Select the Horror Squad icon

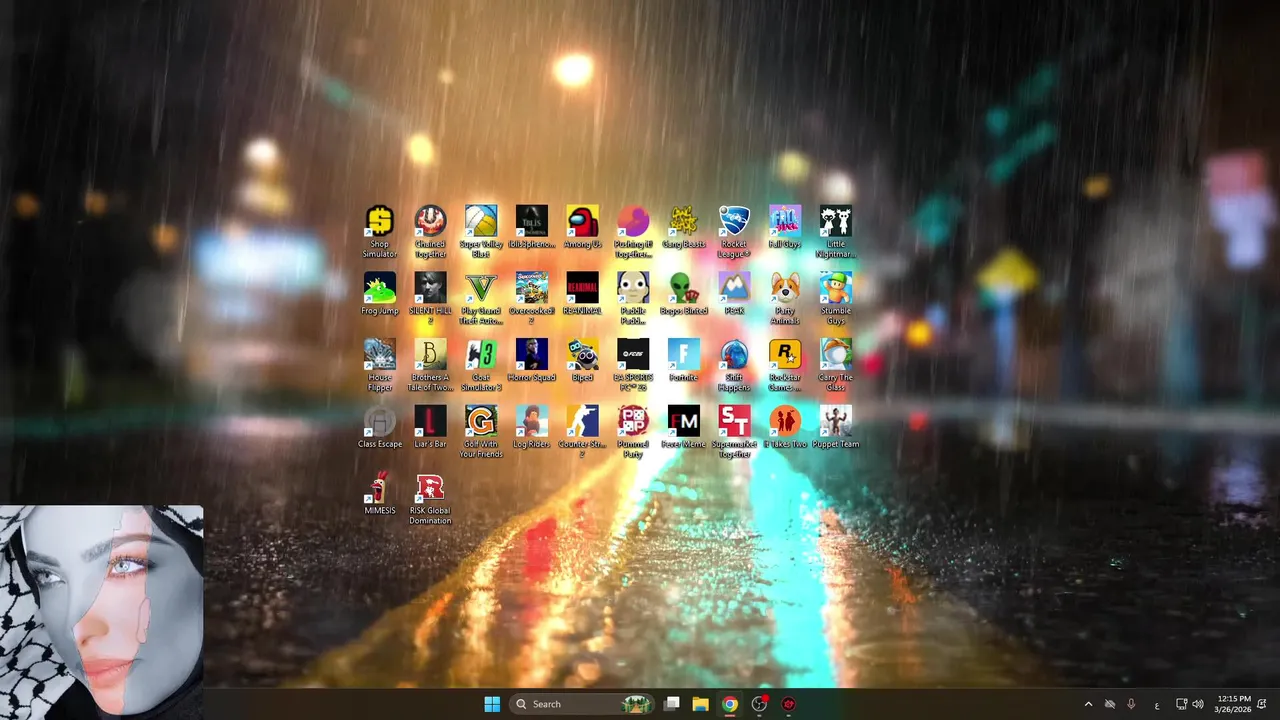[532, 354]
